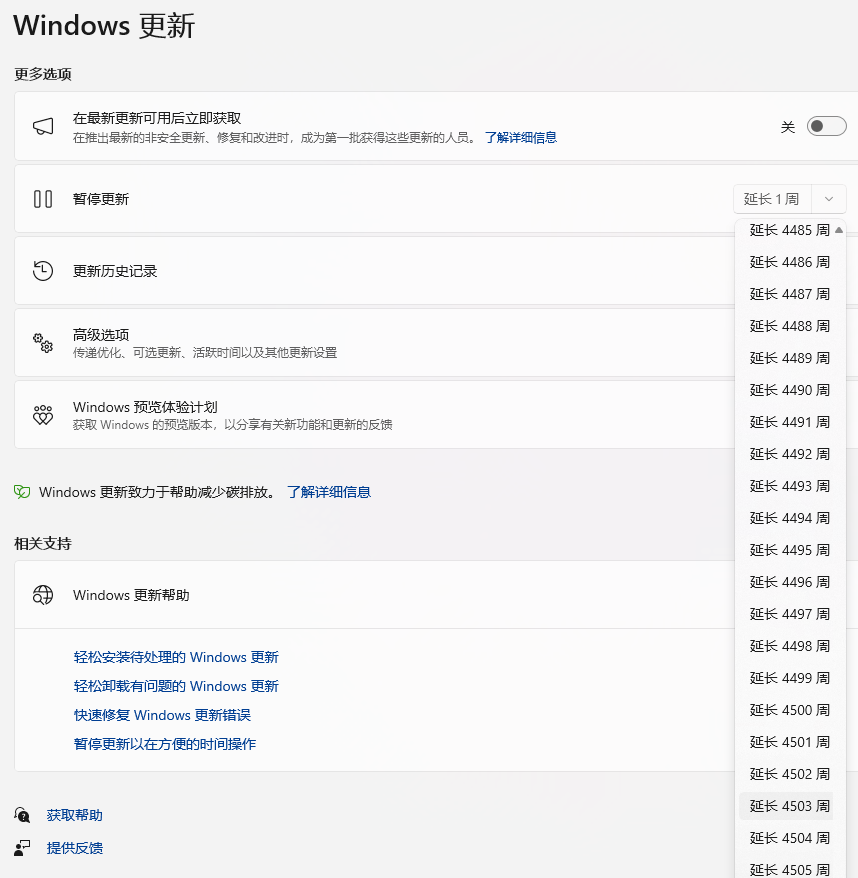The width and height of the screenshot is (858, 878).
Task: Choose 延长 4496 周 entry
Action: tap(786, 582)
